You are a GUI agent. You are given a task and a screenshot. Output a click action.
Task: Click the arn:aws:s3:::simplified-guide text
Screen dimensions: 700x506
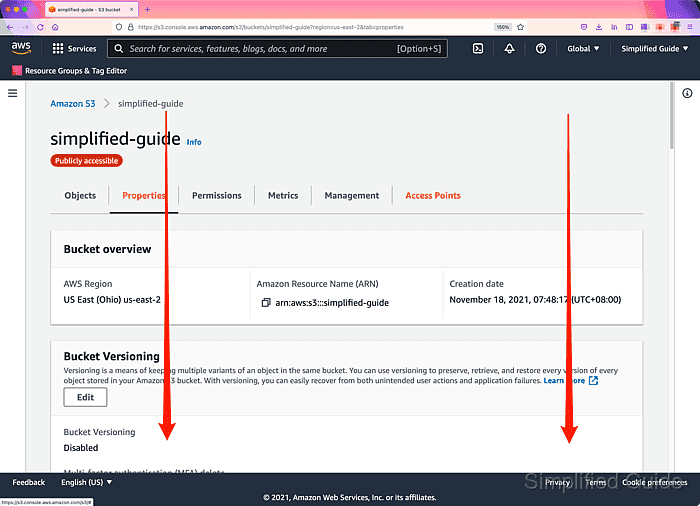(x=332, y=303)
